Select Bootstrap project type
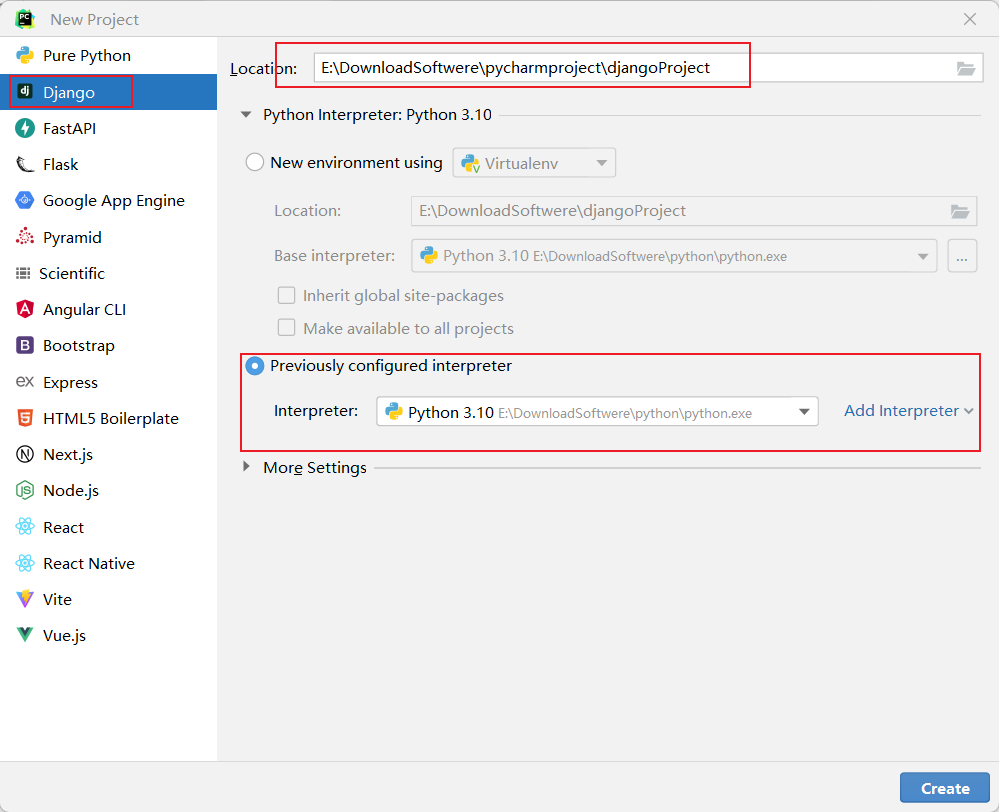 coord(108,345)
